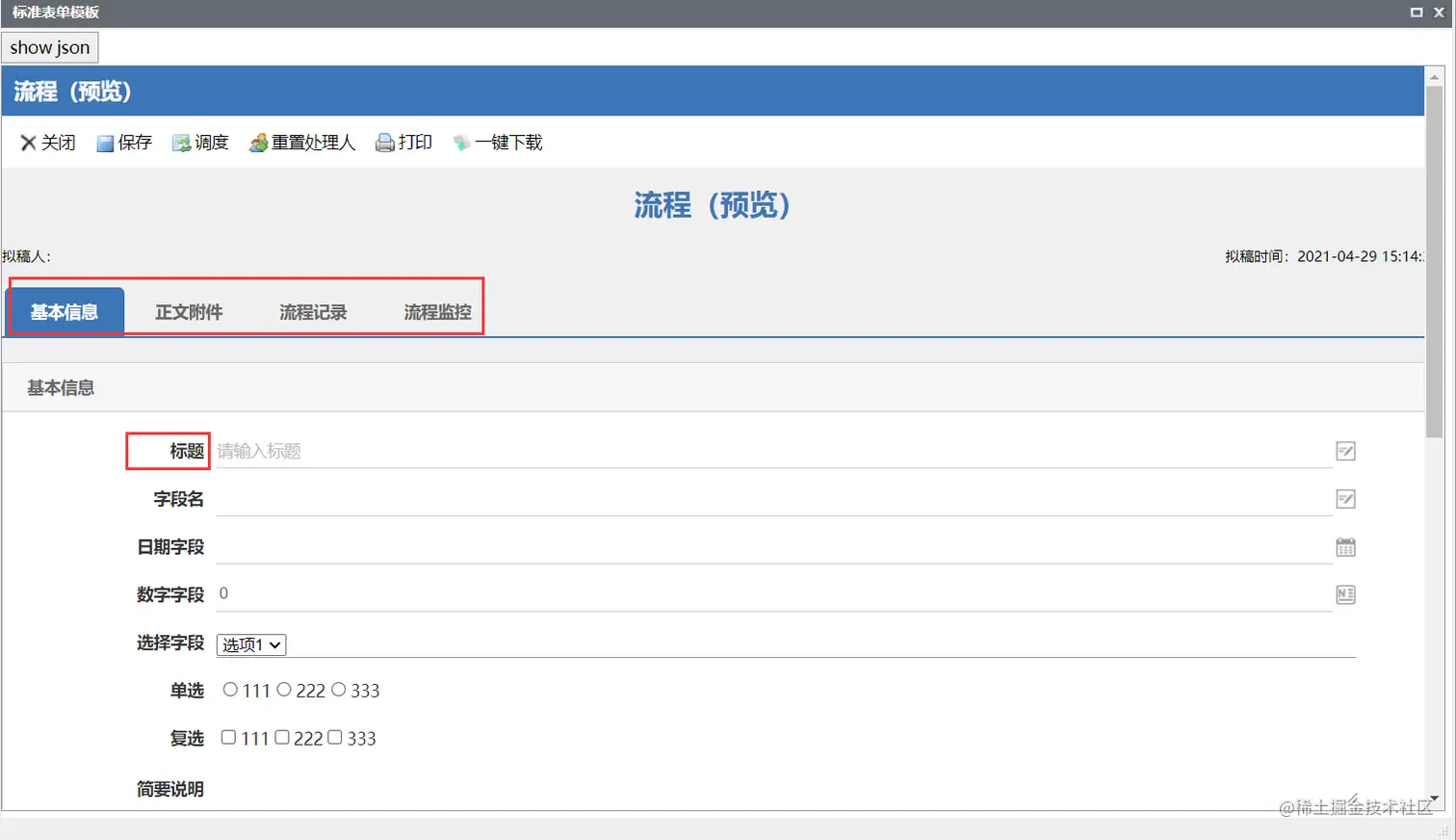Image resolution: width=1456 pixels, height=840 pixels.
Task: Click the 一键下载 toolbar text
Action: (x=508, y=143)
